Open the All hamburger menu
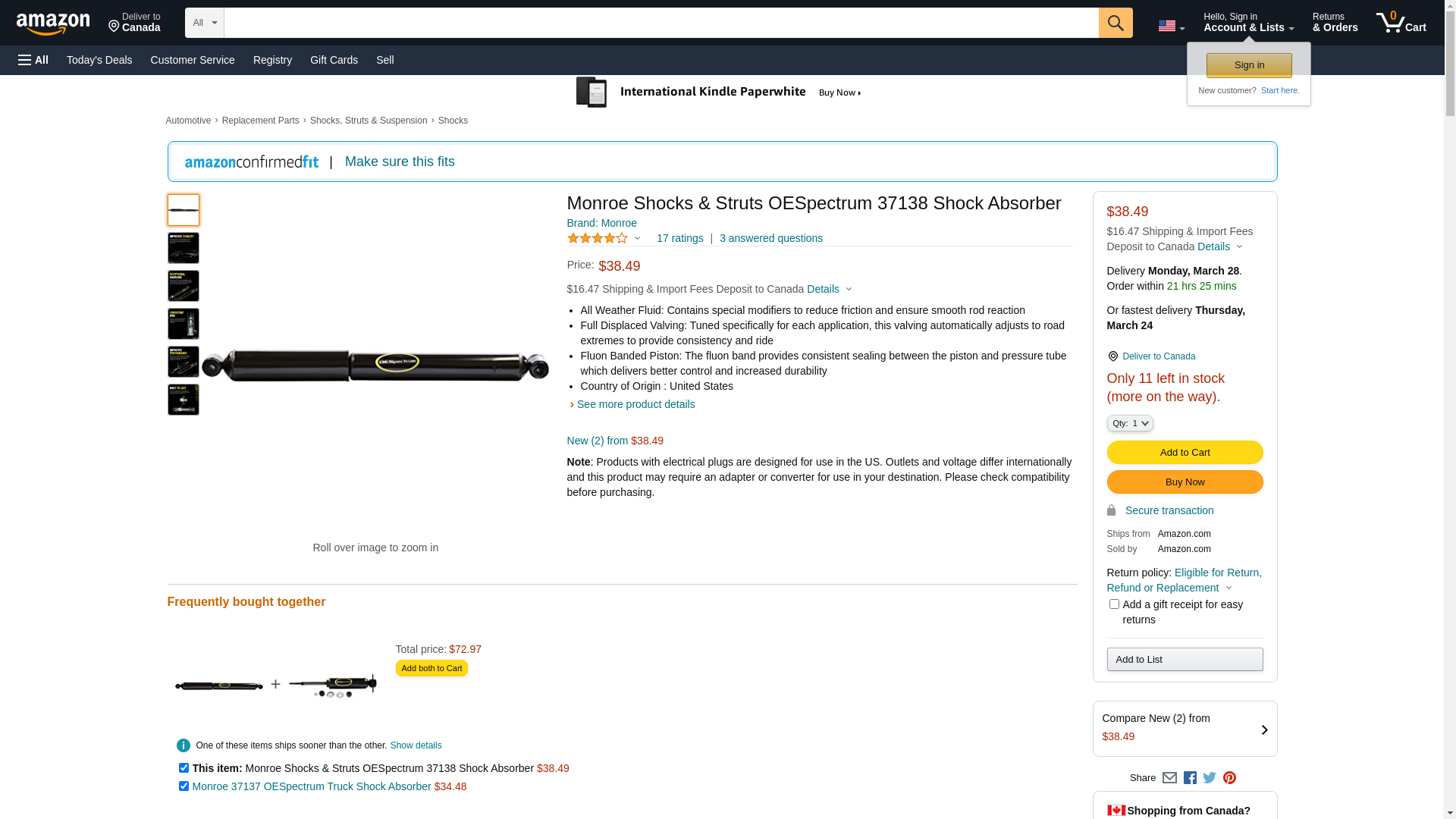This screenshot has height=819, width=1456. (x=33, y=60)
